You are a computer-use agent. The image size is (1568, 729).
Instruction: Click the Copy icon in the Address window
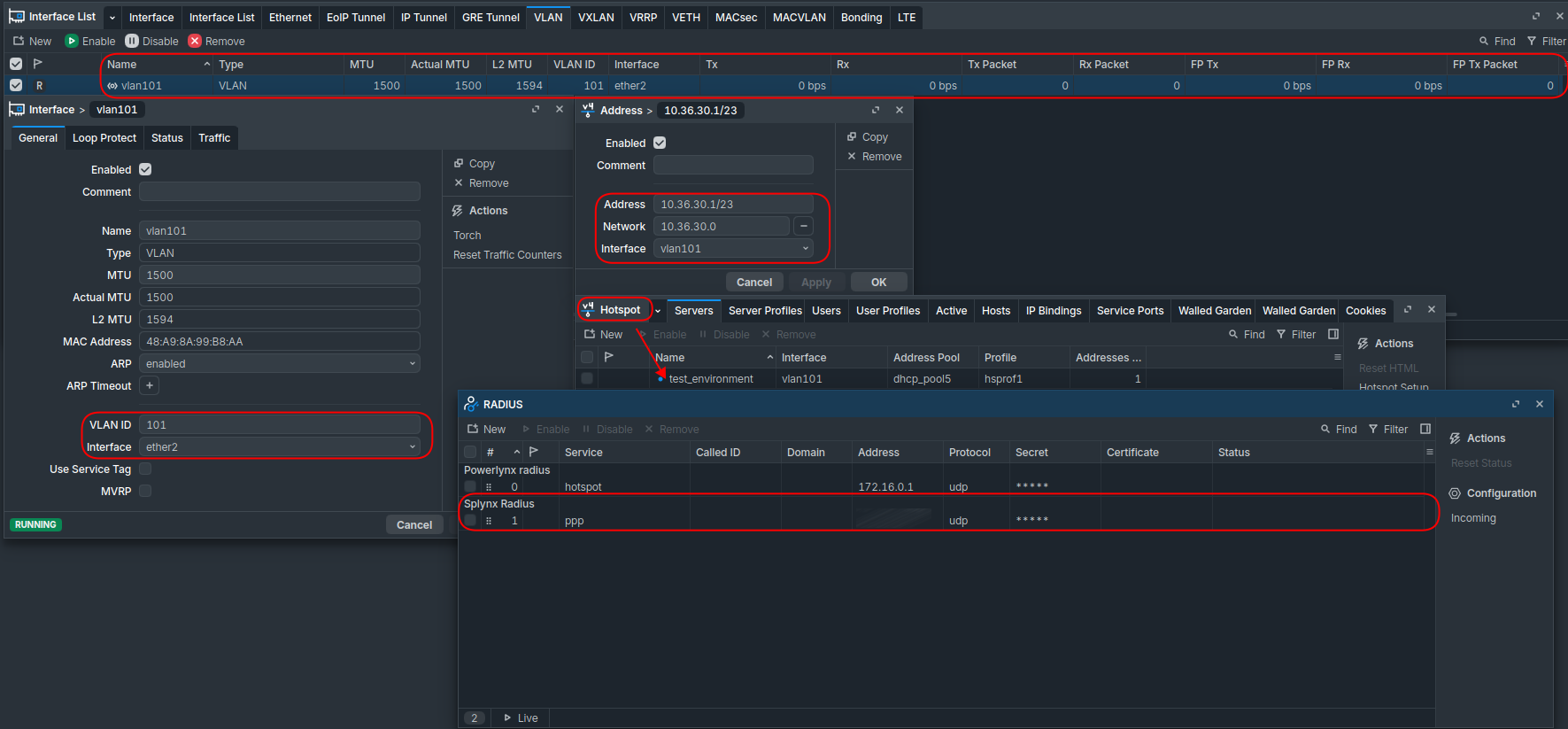(852, 137)
